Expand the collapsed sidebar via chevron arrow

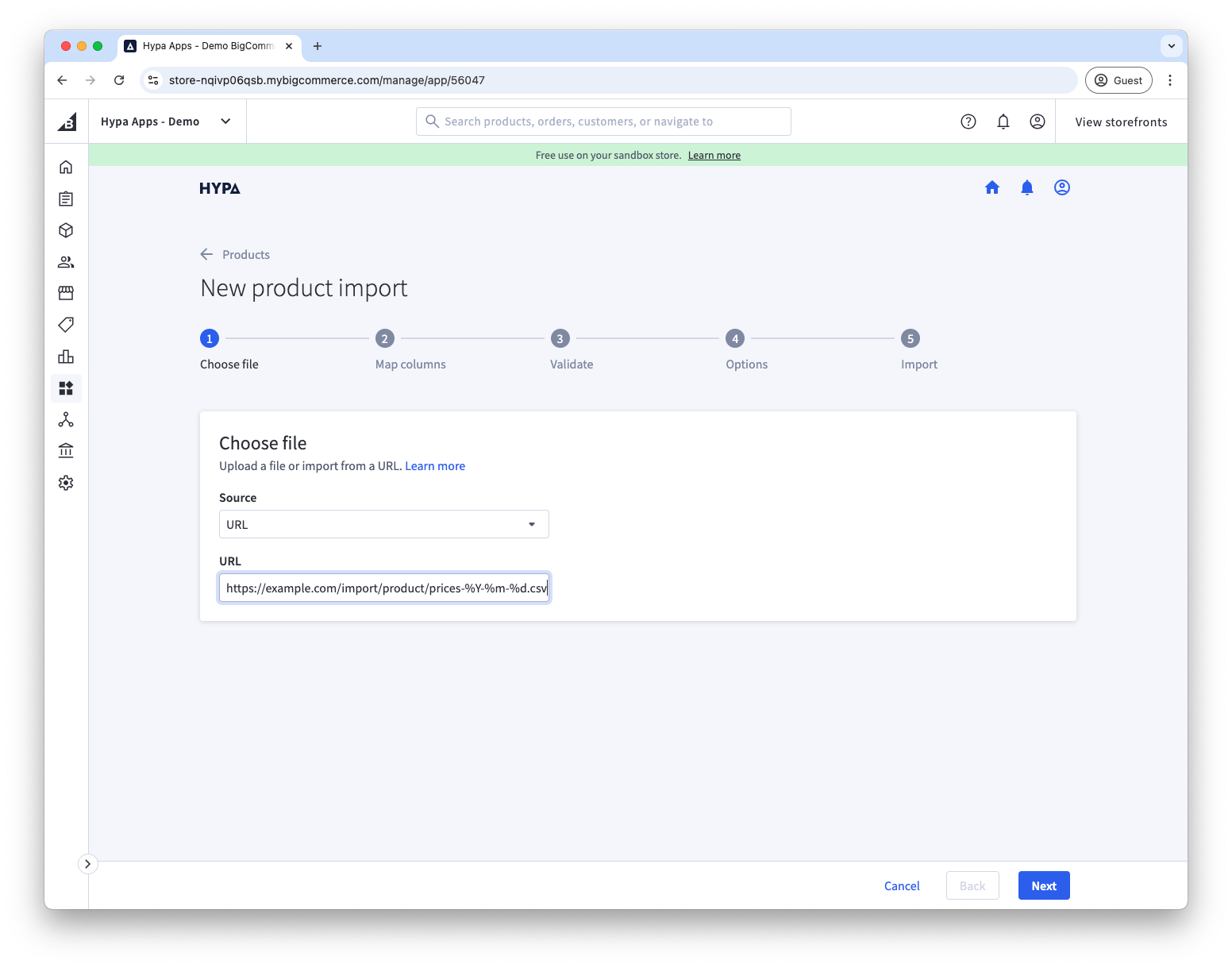(x=87, y=863)
